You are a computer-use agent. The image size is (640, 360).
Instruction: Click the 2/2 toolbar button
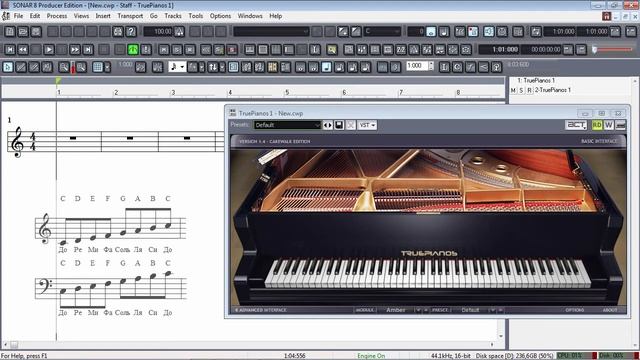[x=401, y=50]
